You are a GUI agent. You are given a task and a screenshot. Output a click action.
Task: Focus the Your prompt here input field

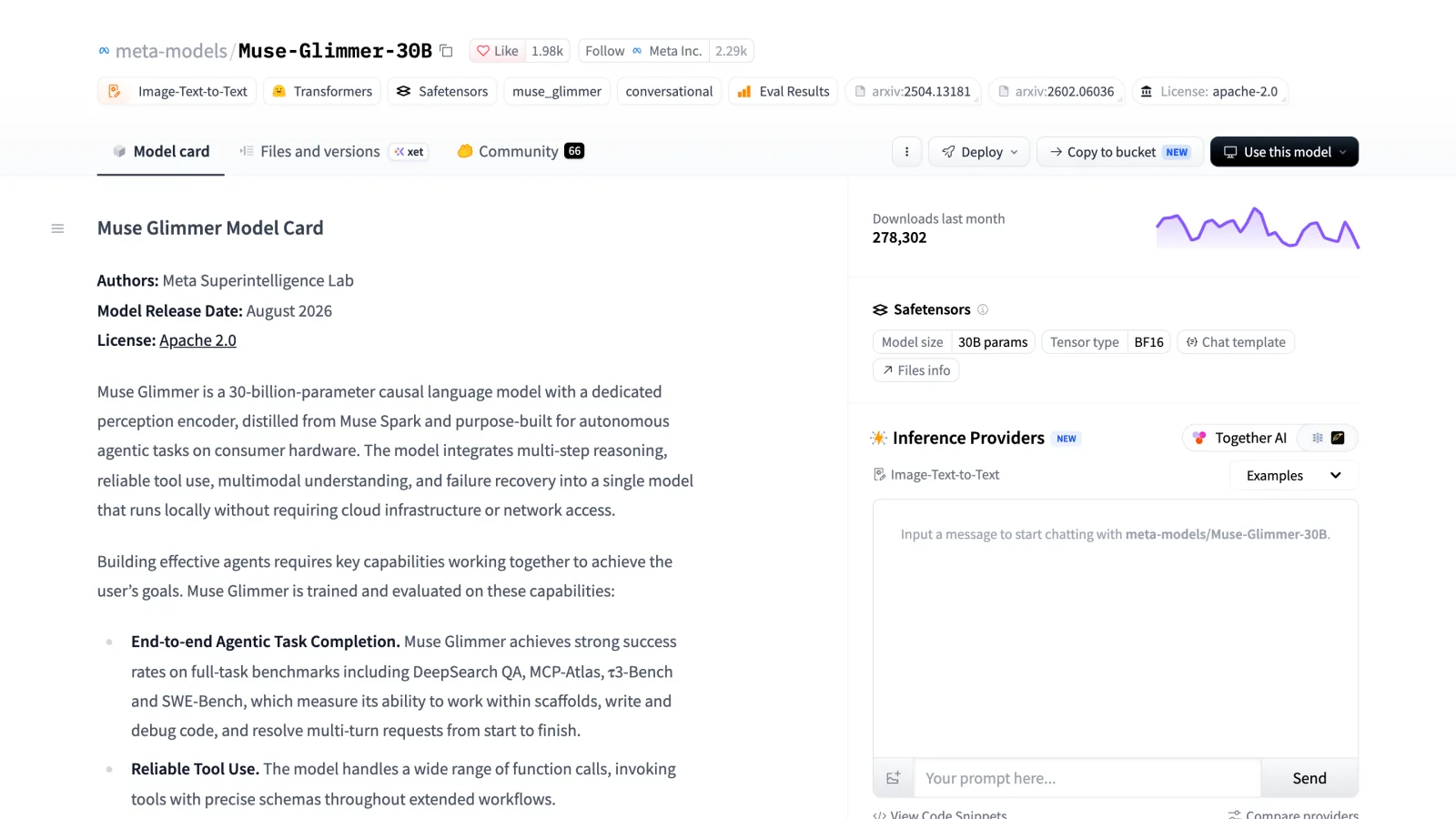(x=1087, y=778)
